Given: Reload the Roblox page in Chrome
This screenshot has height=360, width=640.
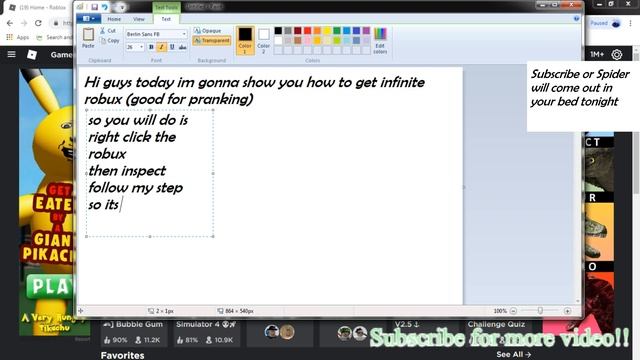Looking at the screenshot, I should 38,23.
